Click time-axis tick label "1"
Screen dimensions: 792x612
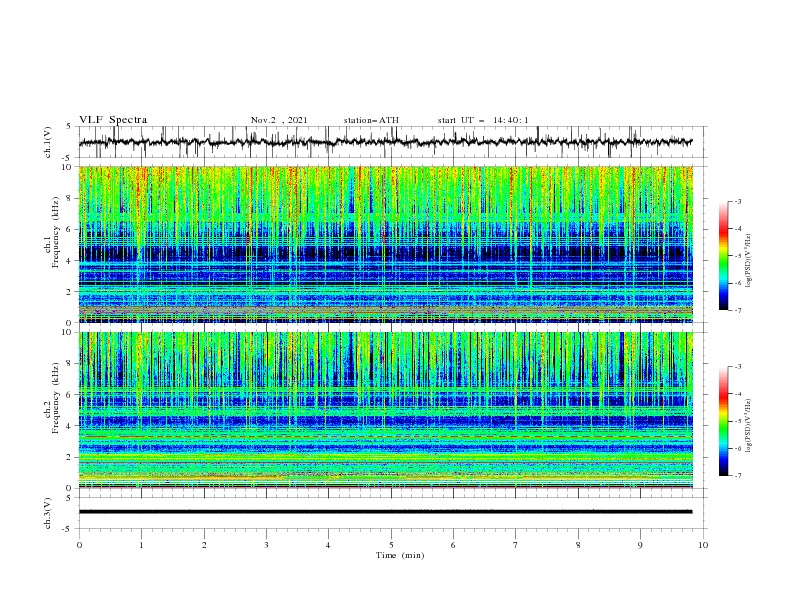(141, 545)
